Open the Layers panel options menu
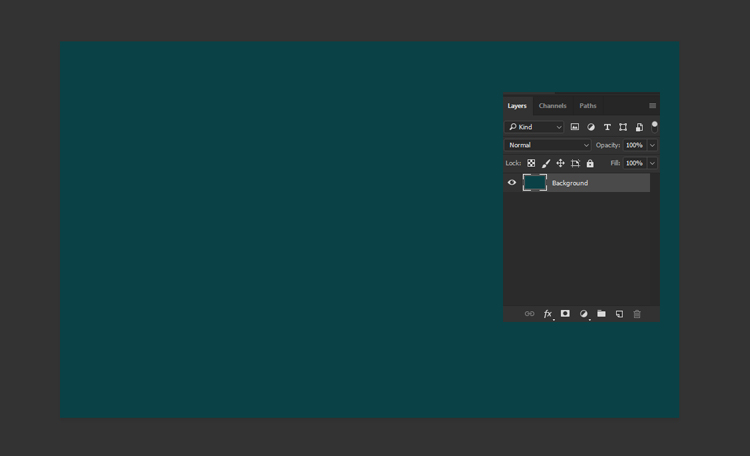Viewport: 750px width, 456px height. (653, 106)
